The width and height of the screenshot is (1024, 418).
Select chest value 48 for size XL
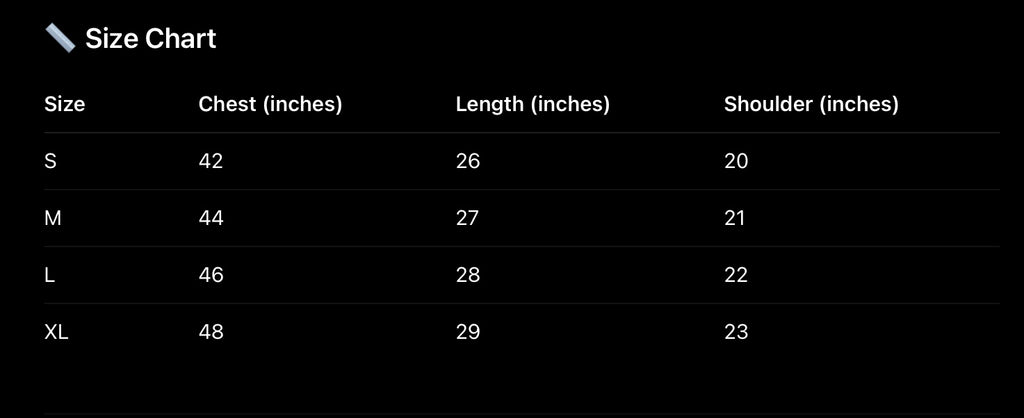(x=211, y=332)
